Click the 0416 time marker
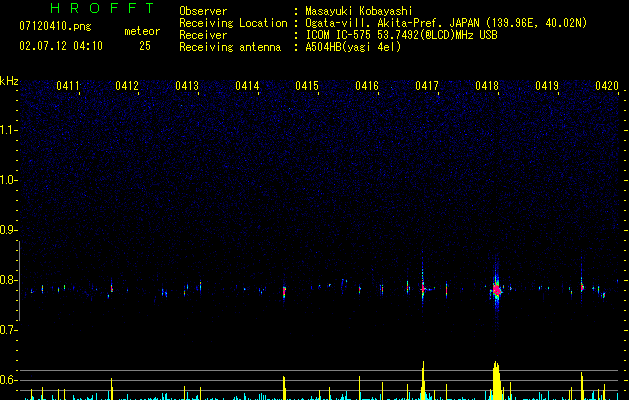 (x=367, y=86)
